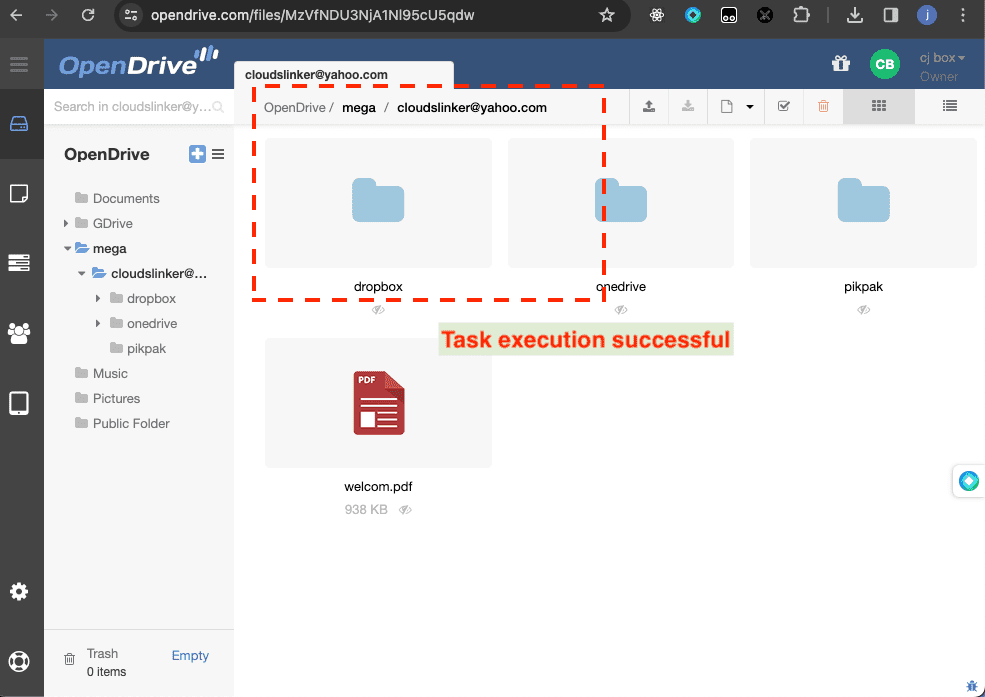Toggle visibility eye under pikpak folder
The image size is (985, 697).
[864, 310]
